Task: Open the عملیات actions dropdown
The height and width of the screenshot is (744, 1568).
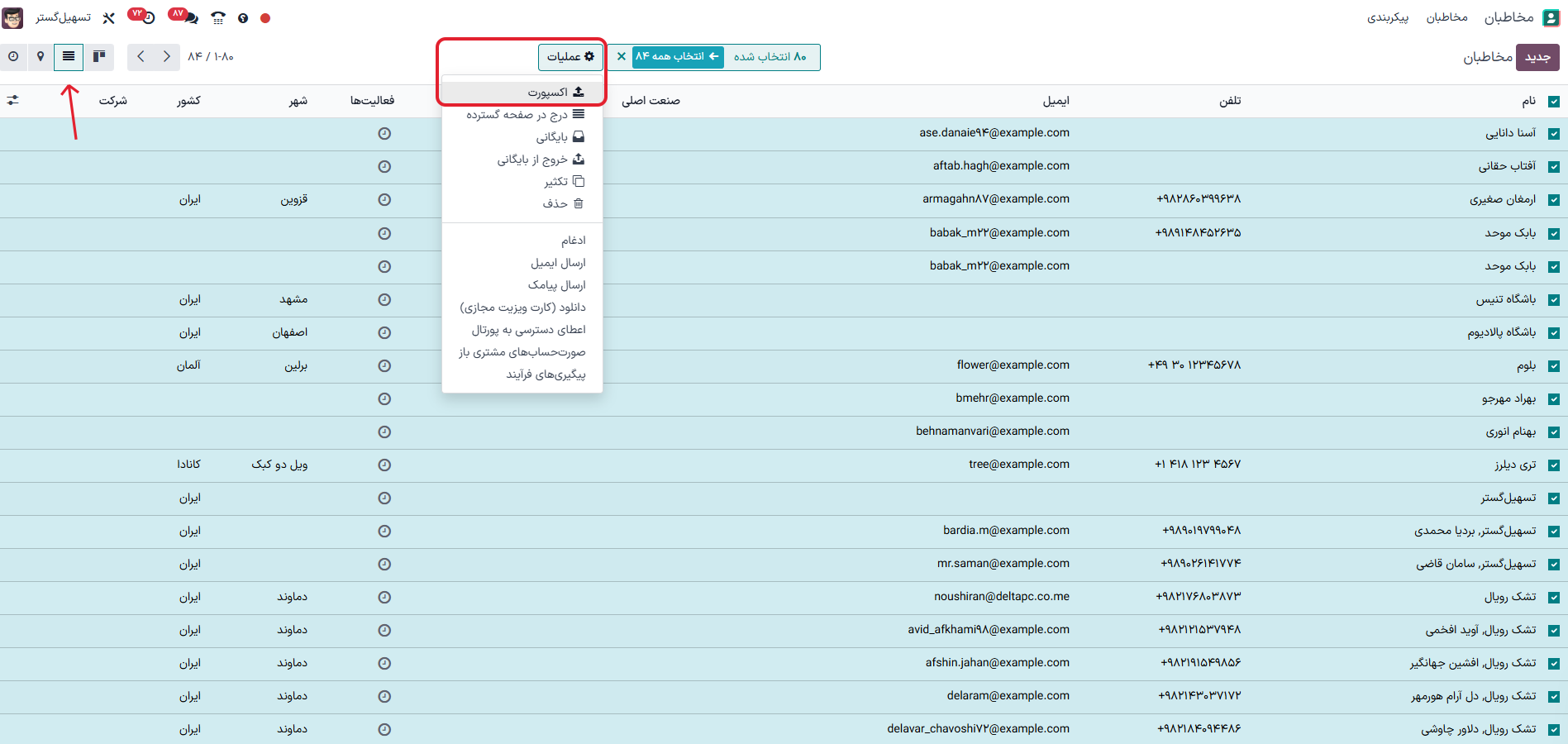Action: coord(570,56)
